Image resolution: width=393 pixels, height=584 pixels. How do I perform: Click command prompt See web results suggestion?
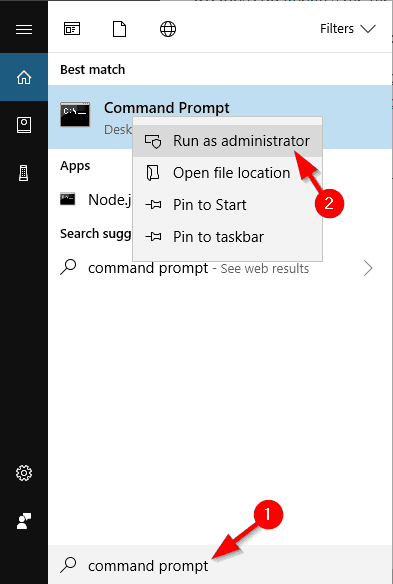216,268
